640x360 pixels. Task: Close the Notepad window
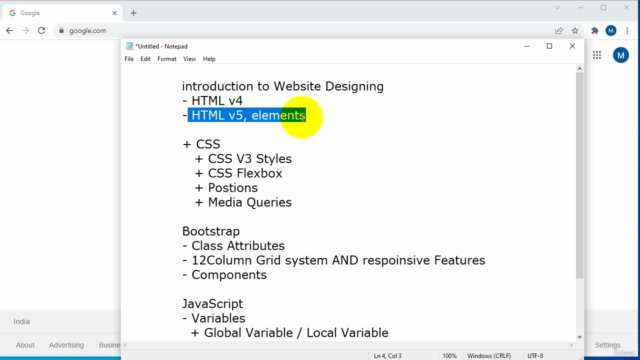[572, 46]
